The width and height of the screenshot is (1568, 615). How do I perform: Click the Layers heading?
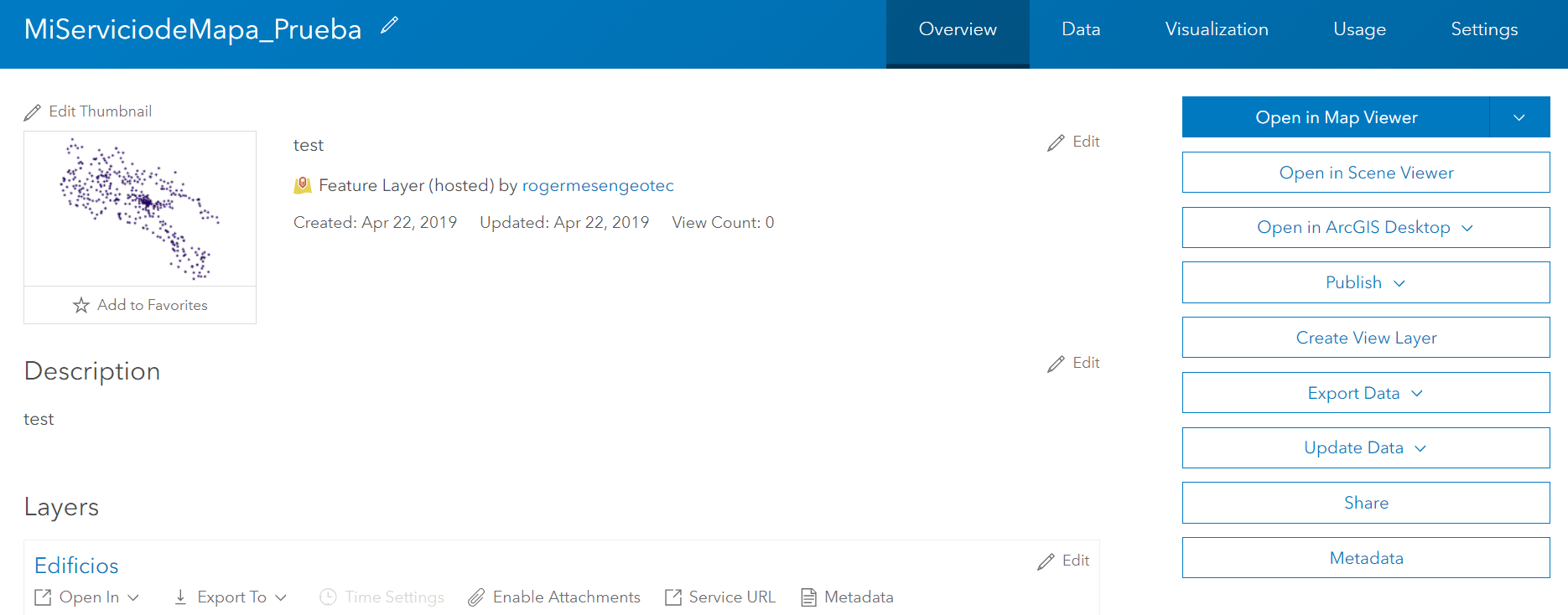click(61, 507)
